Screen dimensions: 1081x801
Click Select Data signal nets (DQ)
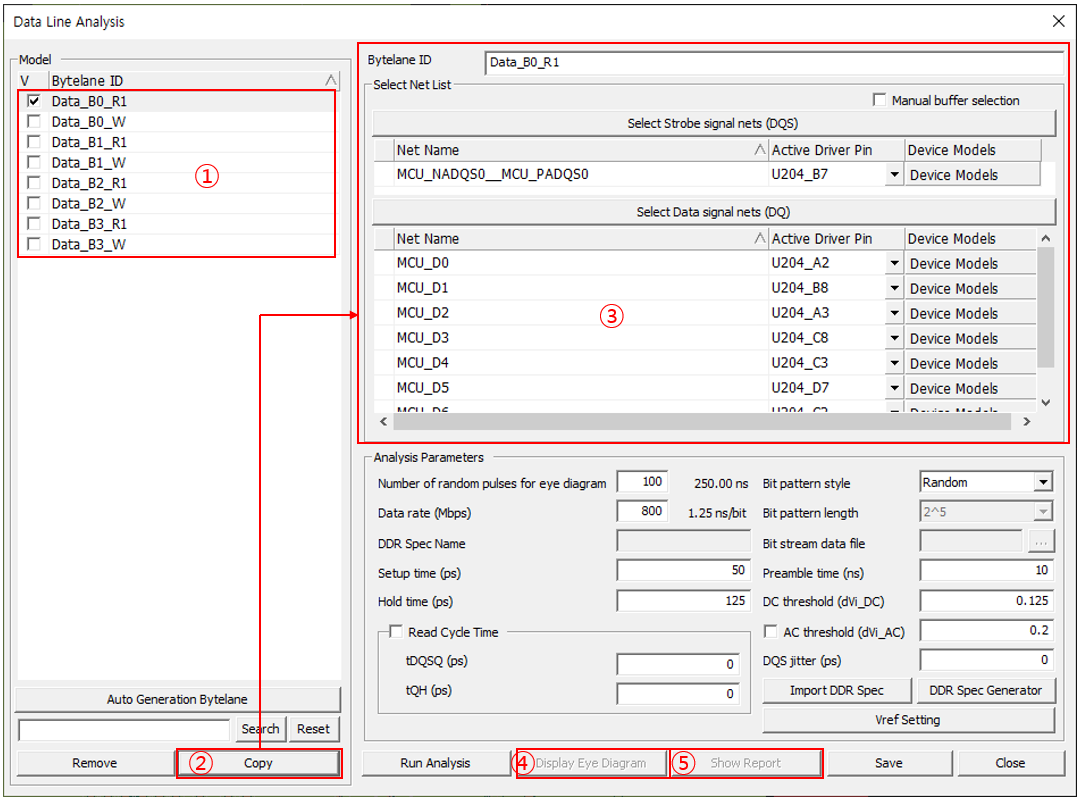[x=714, y=212]
